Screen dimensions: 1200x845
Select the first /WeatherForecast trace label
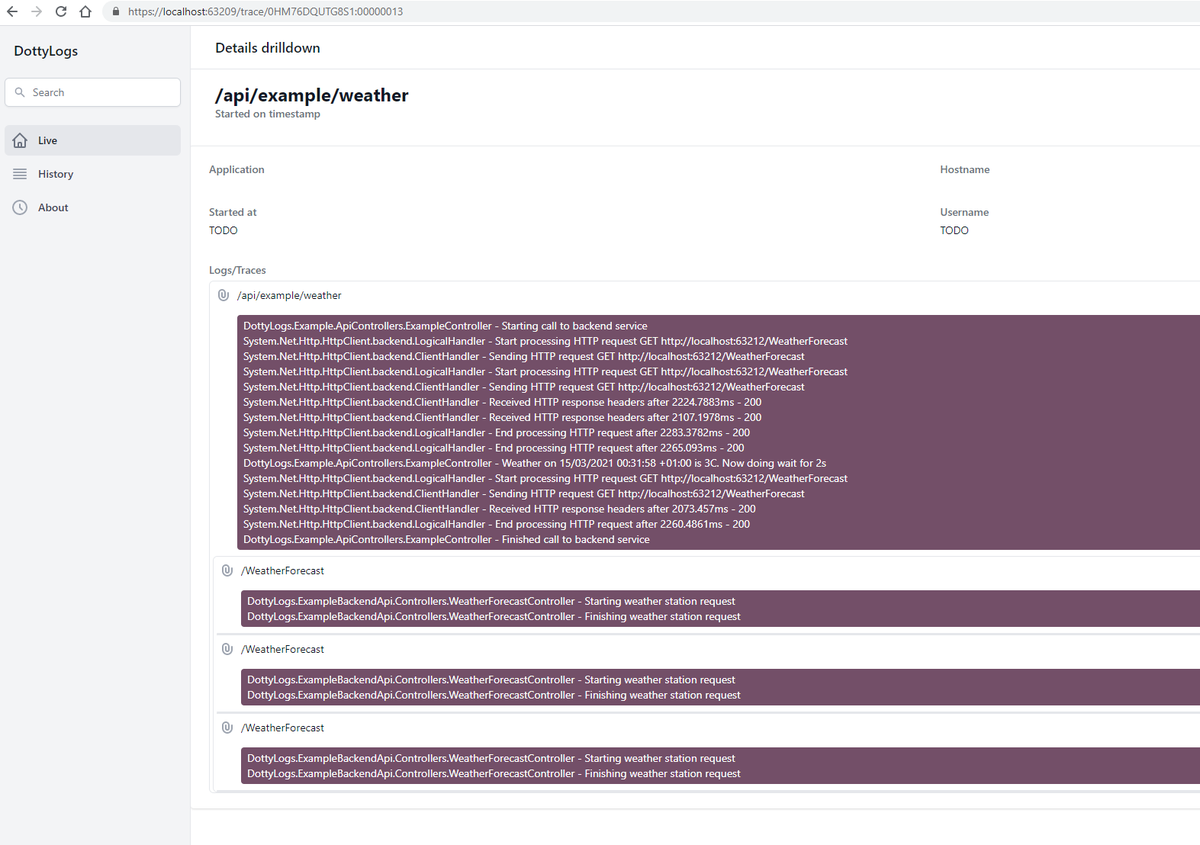click(x=283, y=571)
